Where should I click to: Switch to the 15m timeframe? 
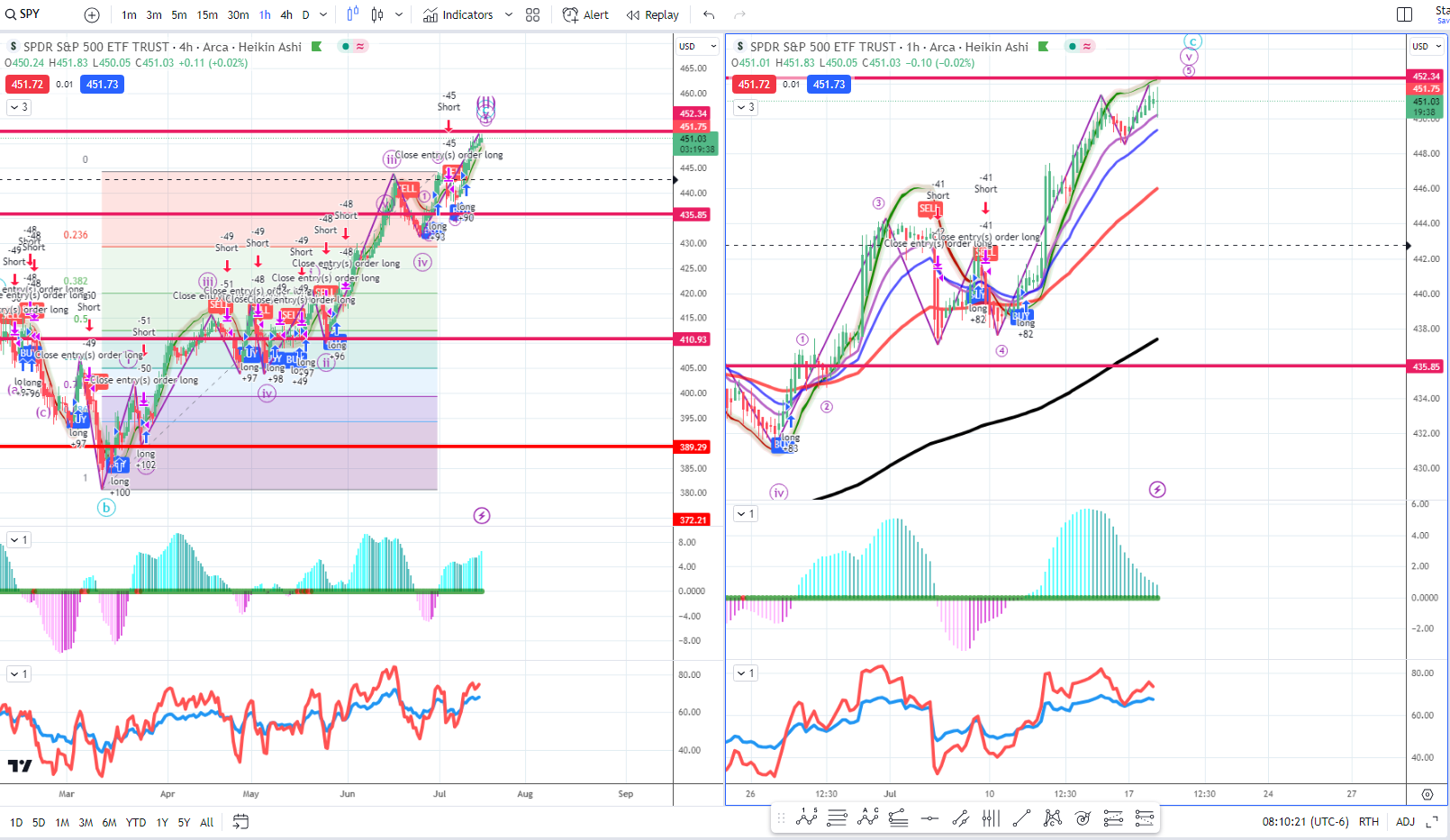207,14
